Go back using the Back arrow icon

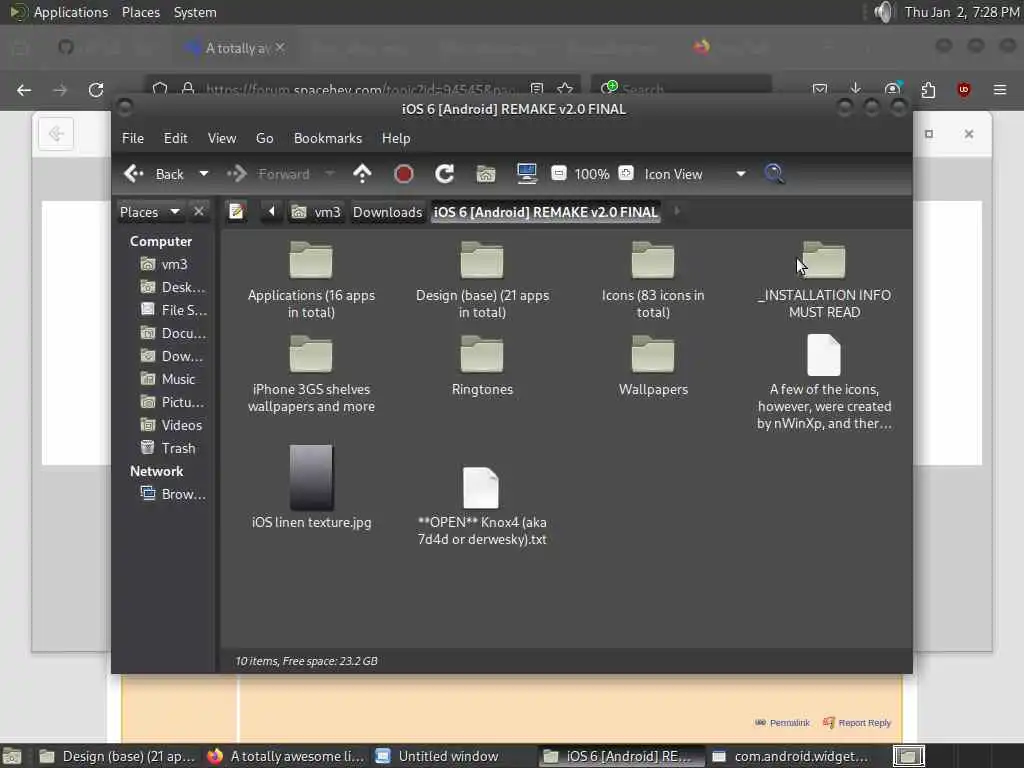134,174
